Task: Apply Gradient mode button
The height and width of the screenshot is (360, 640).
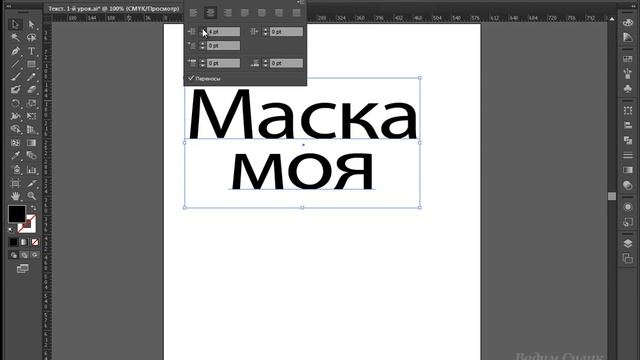Action: point(24,242)
